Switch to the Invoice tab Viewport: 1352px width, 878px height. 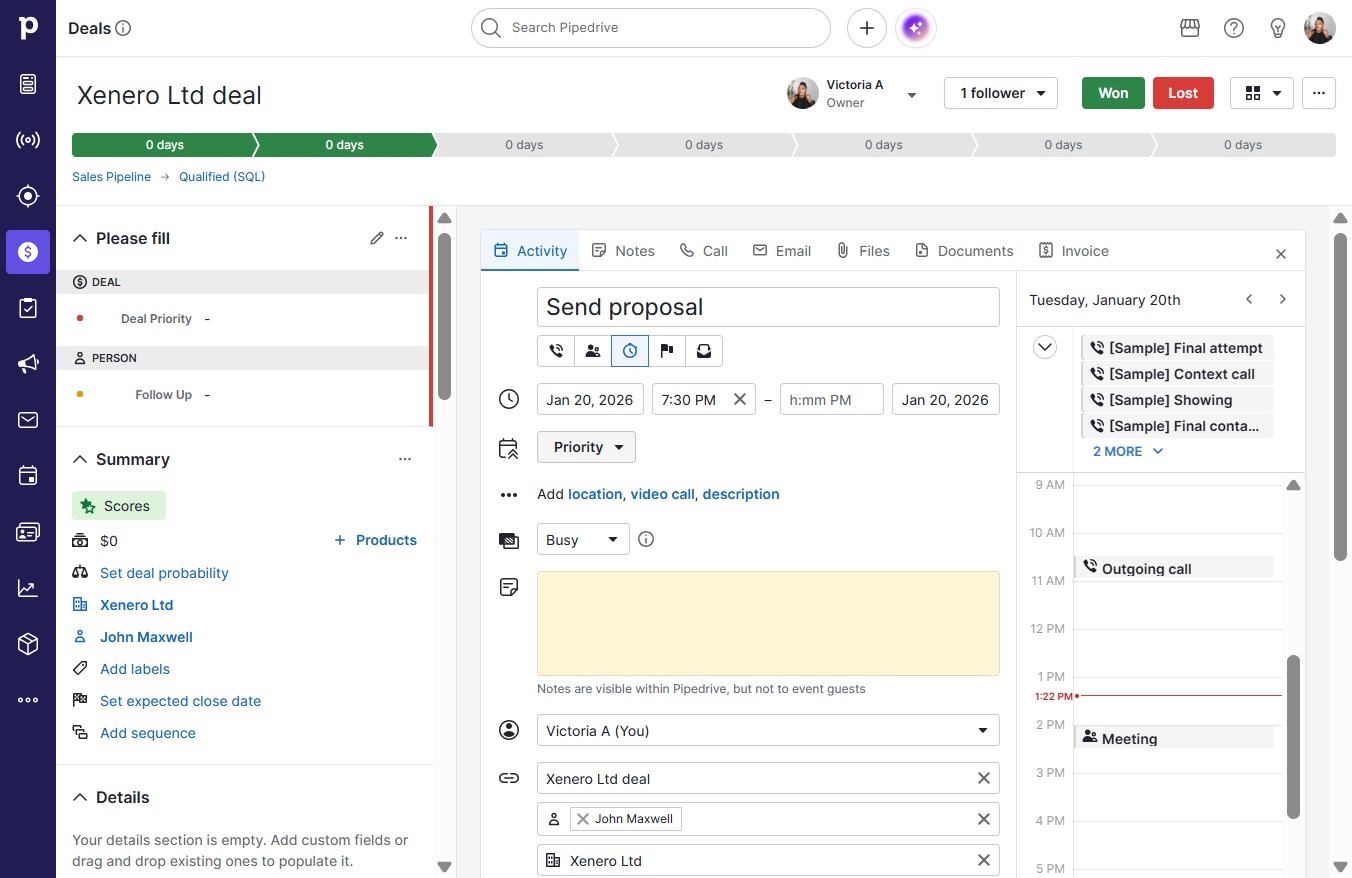(x=1074, y=251)
